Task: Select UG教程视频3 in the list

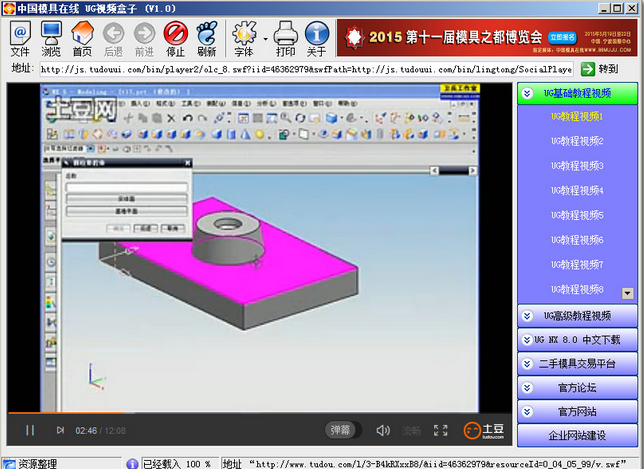Action: pos(577,166)
